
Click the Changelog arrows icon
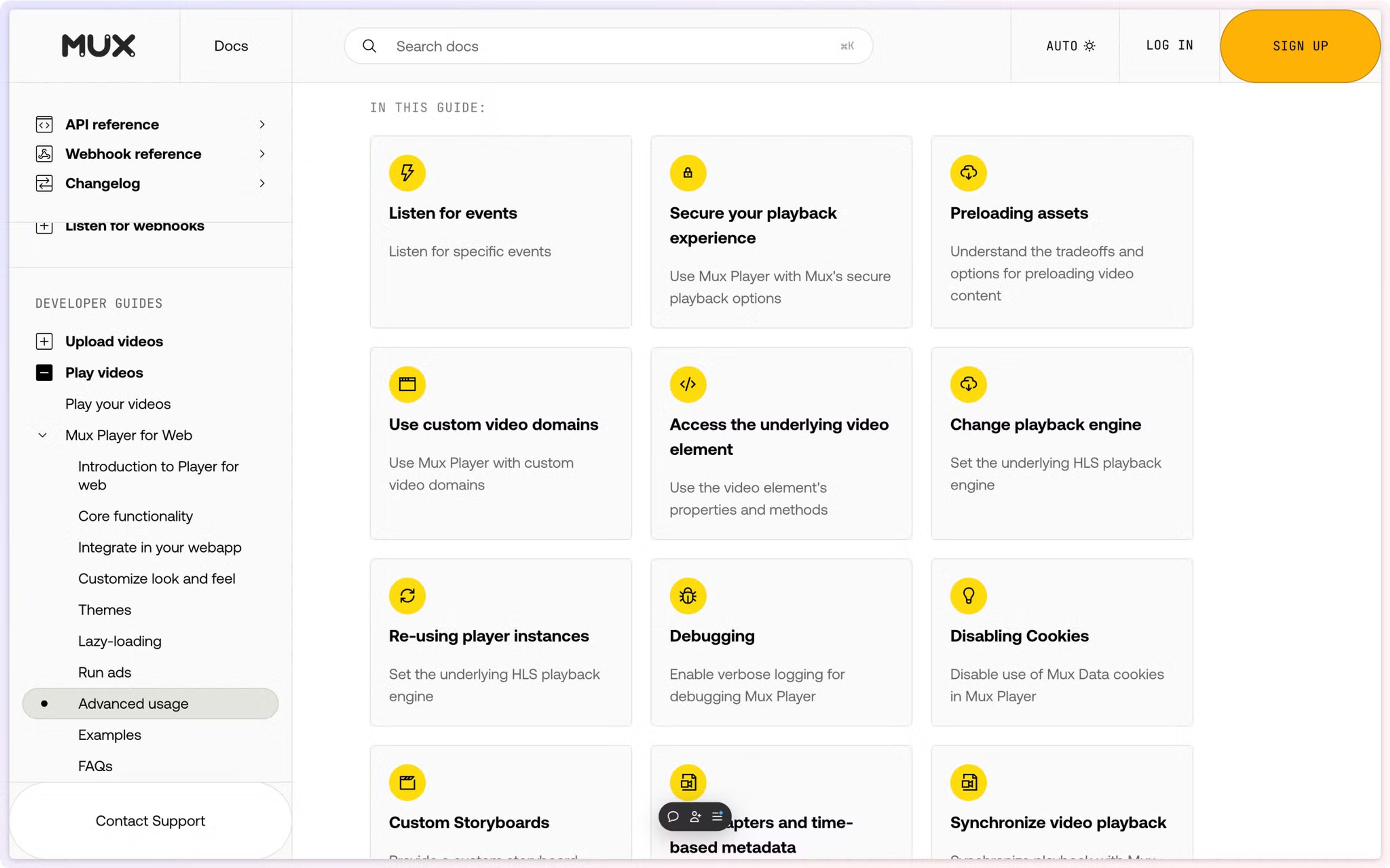point(44,183)
